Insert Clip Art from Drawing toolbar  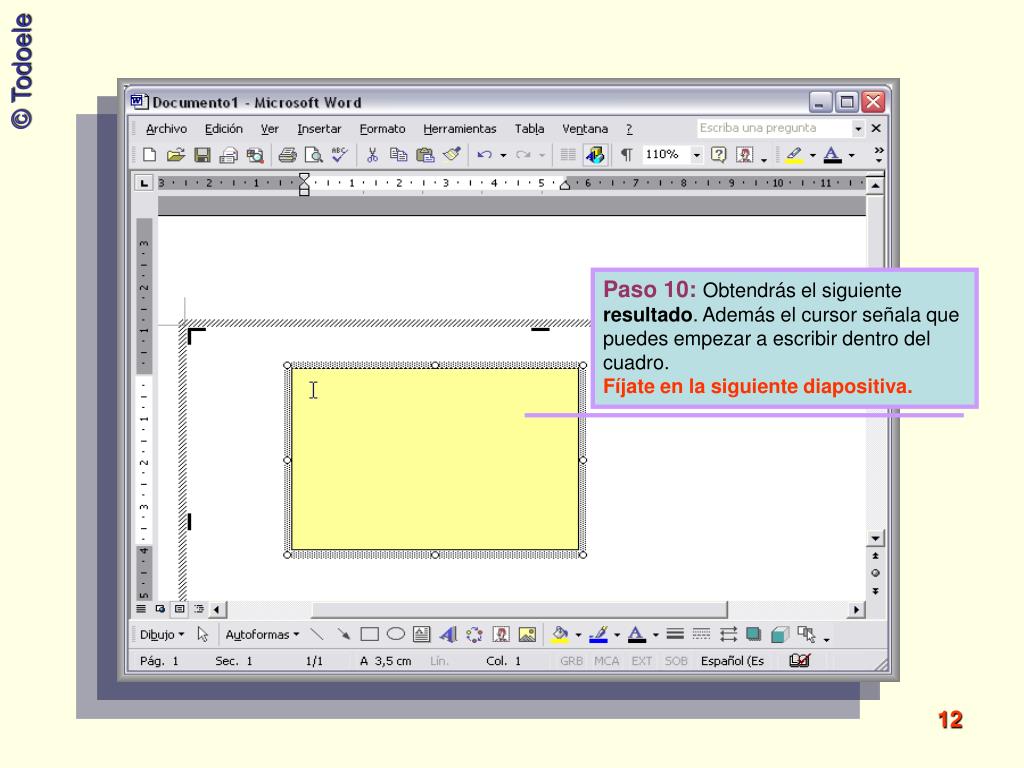coord(501,634)
